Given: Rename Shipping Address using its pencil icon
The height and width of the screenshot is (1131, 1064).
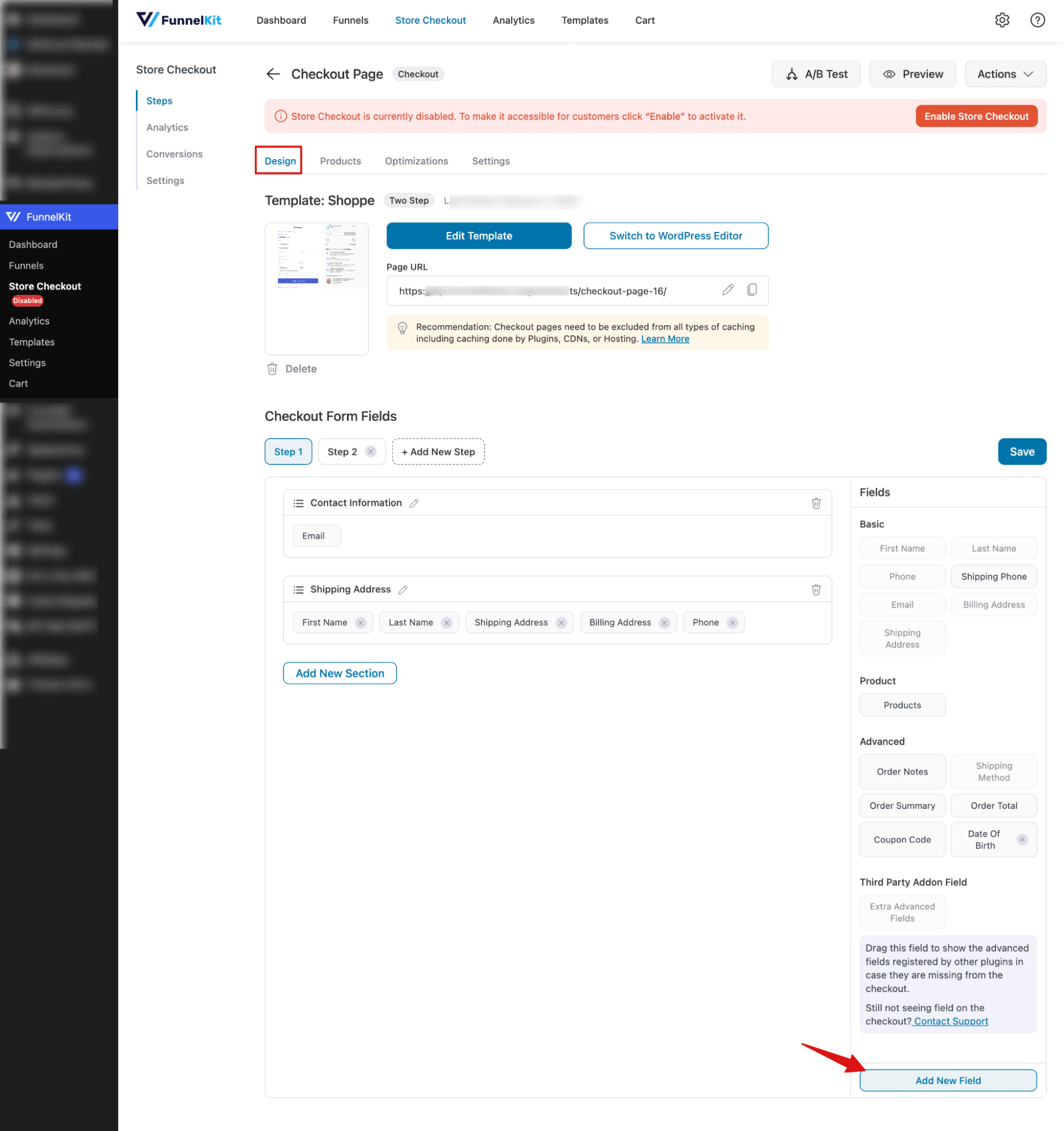Looking at the screenshot, I should (403, 590).
